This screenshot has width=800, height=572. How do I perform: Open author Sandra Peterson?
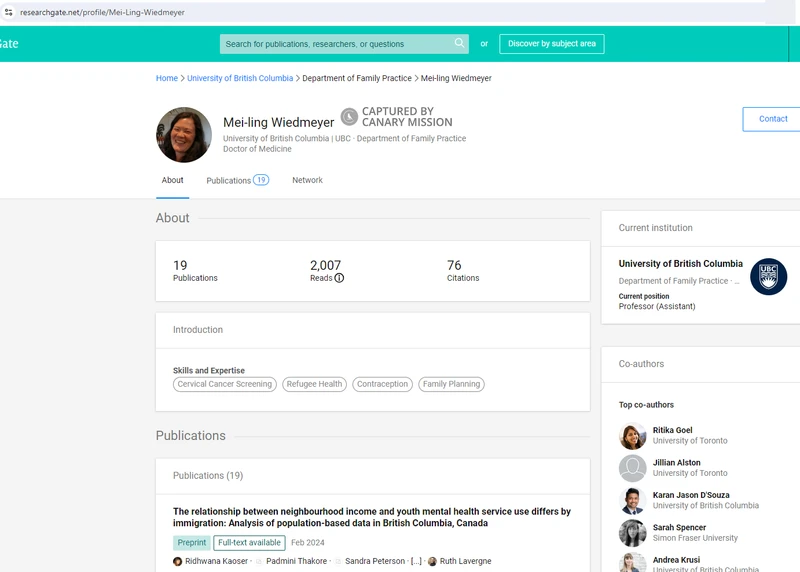[375, 561]
